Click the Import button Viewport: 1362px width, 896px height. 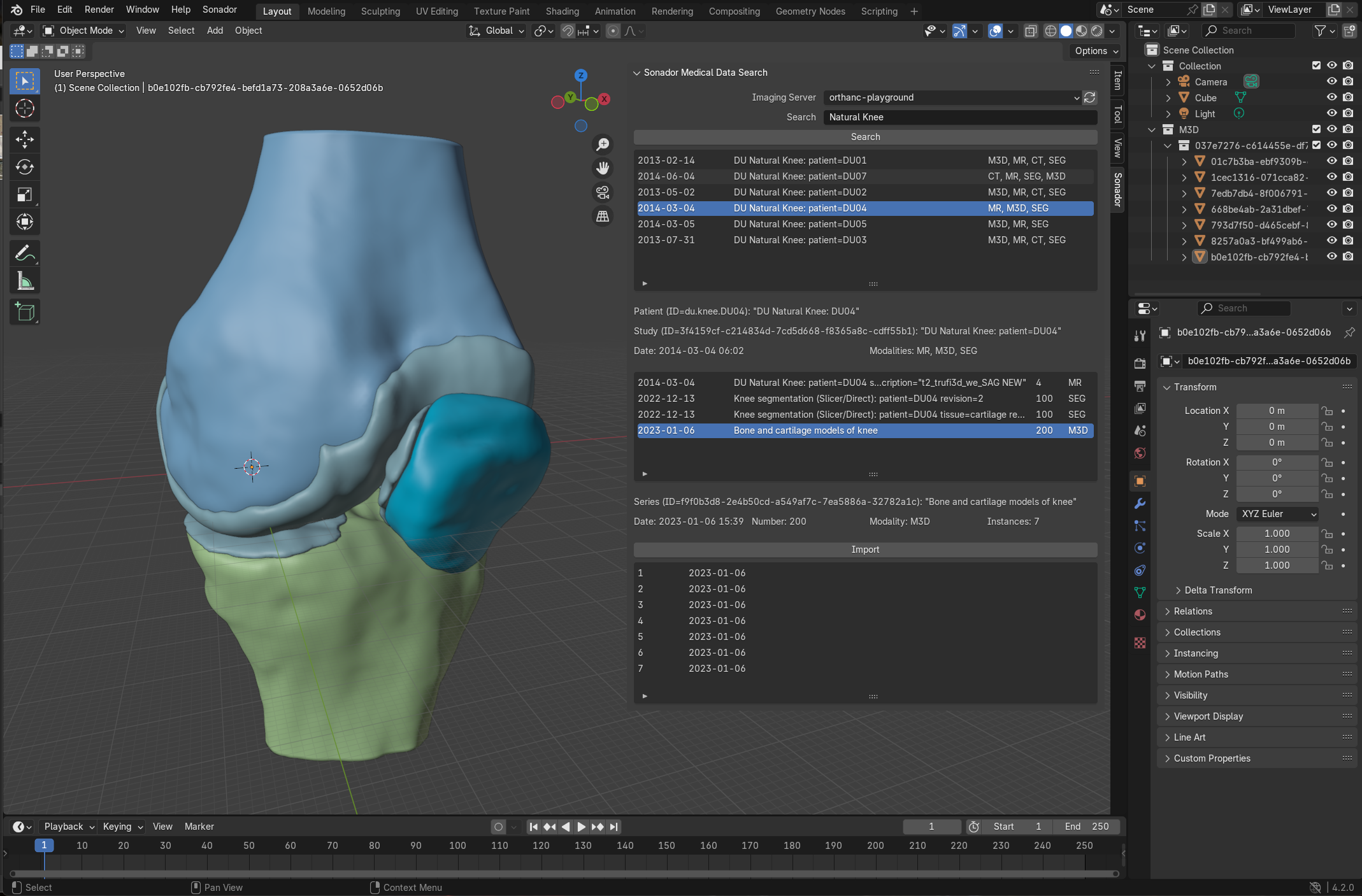(x=865, y=550)
